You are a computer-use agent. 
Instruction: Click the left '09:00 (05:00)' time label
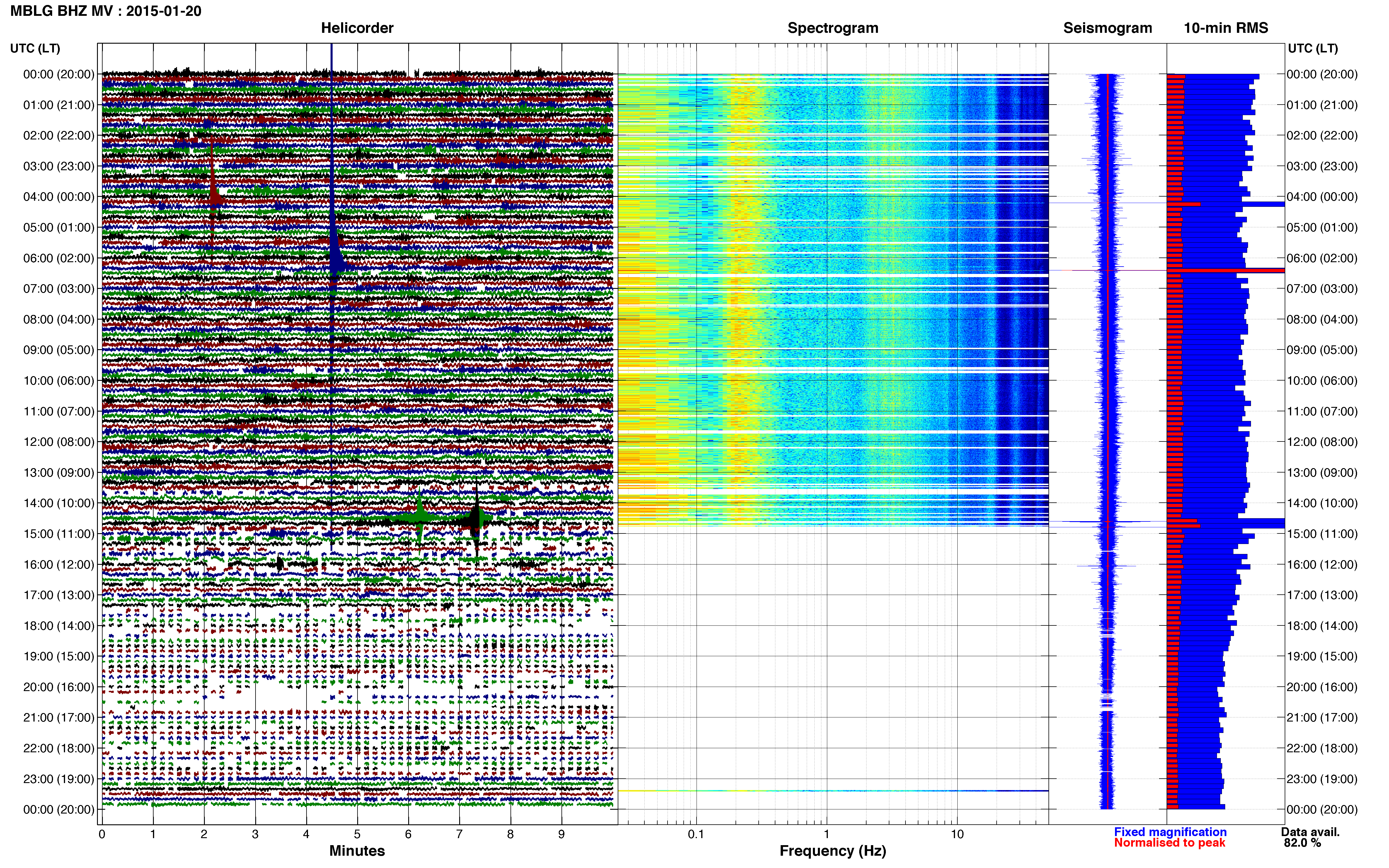59,350
